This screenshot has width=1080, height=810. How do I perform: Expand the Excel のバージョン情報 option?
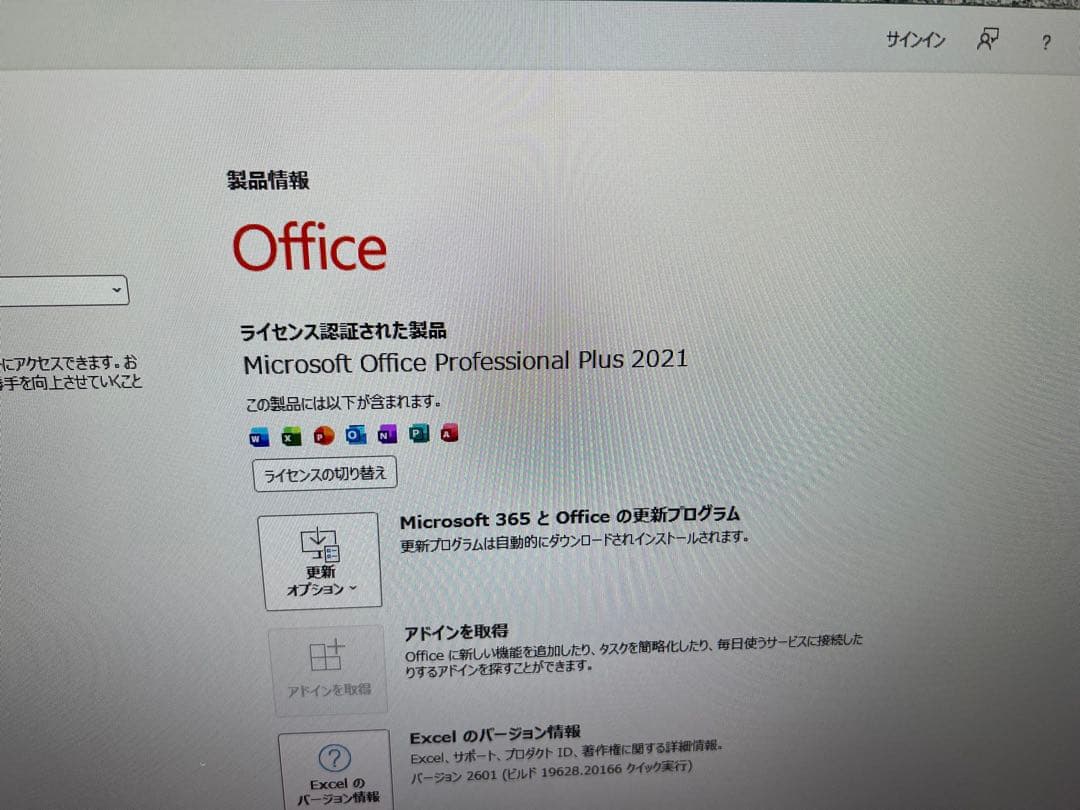pyautogui.click(x=332, y=770)
